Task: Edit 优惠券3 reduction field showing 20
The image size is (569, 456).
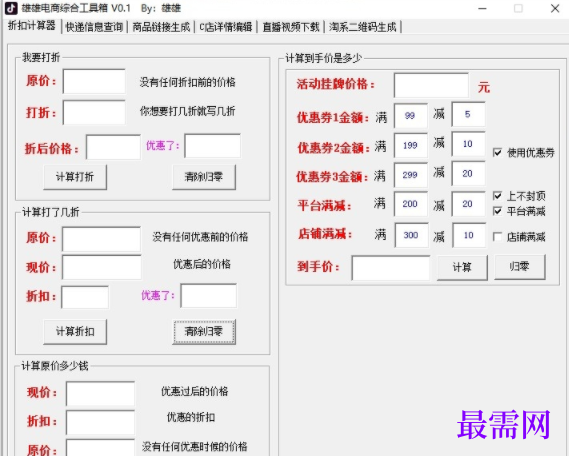Action: tap(468, 174)
